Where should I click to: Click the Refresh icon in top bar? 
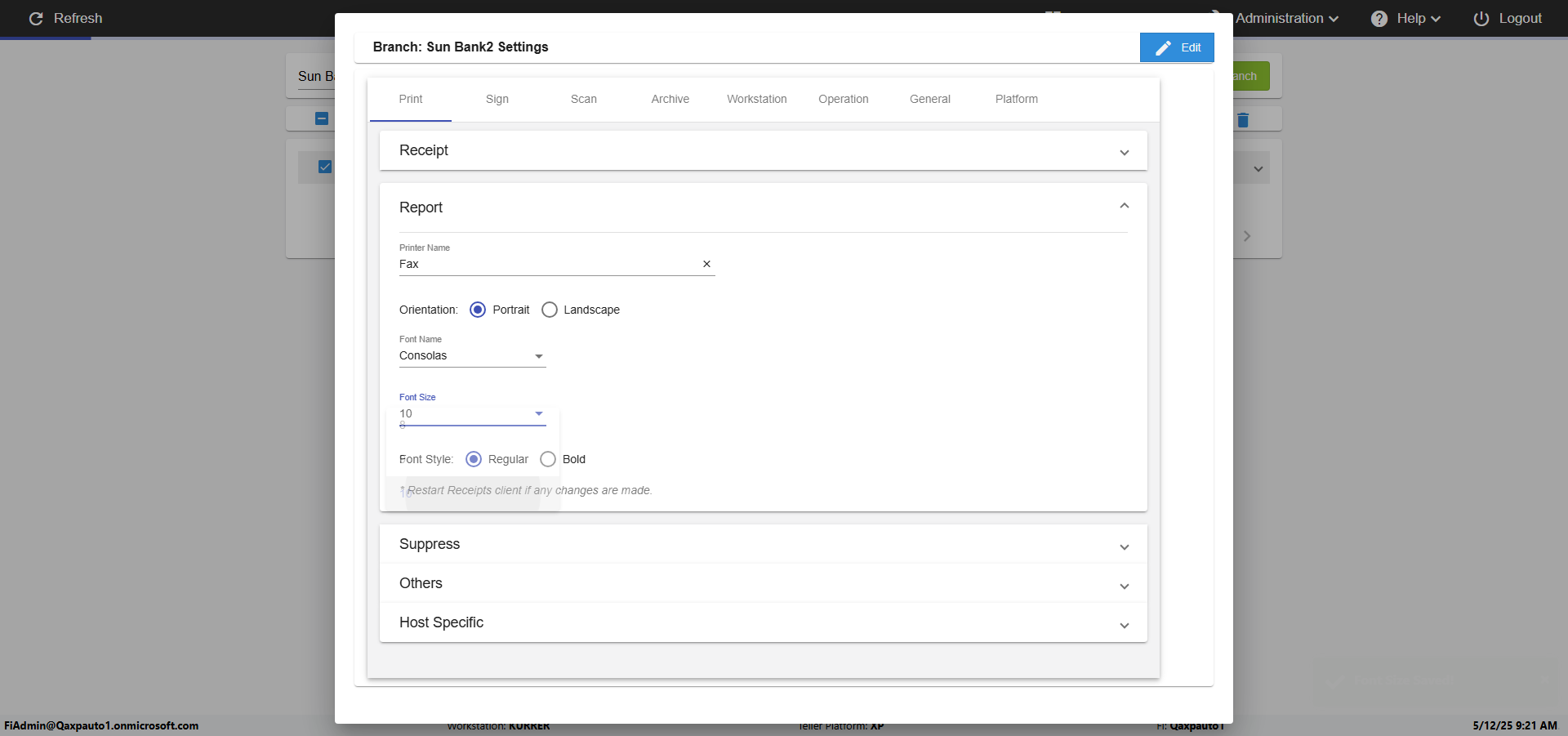click(36, 19)
